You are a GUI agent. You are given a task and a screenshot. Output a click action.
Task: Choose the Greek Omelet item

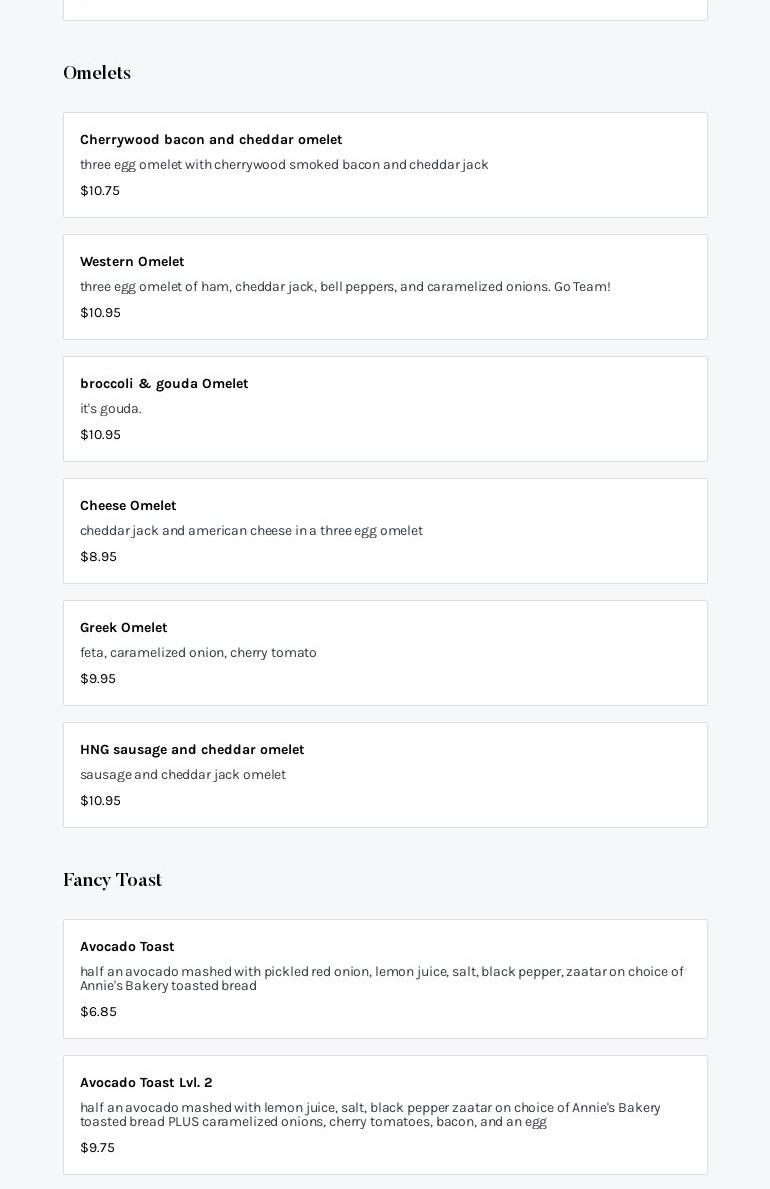(x=124, y=628)
